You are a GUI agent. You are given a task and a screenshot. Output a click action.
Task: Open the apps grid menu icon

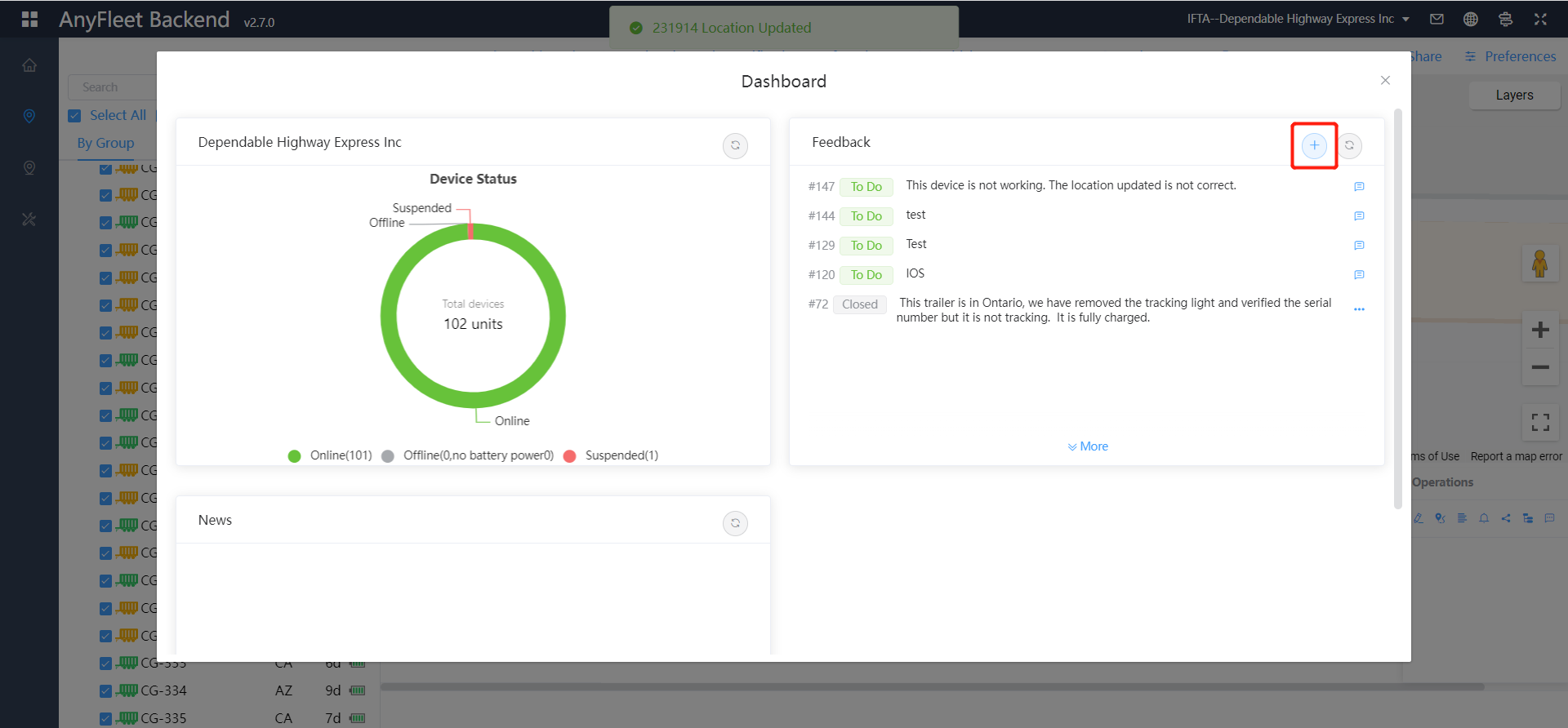click(29, 19)
